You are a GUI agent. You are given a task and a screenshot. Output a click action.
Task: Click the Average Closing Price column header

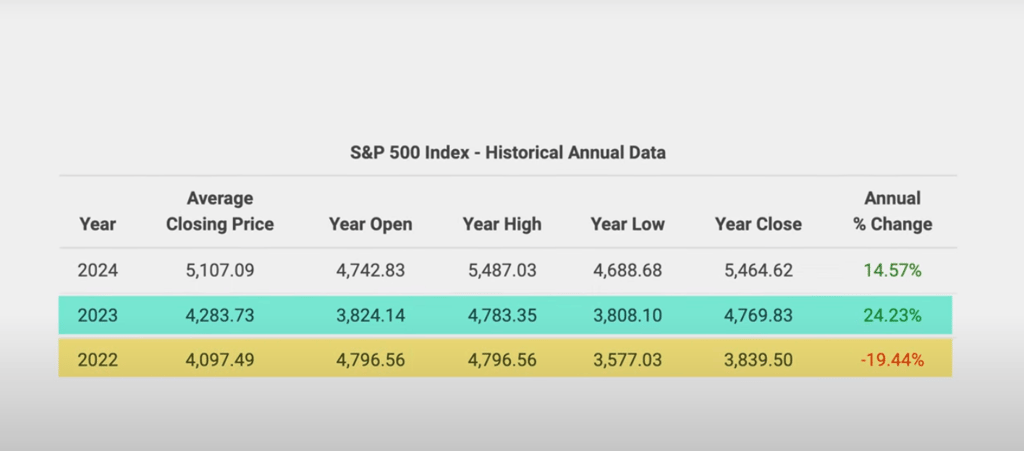[220, 211]
